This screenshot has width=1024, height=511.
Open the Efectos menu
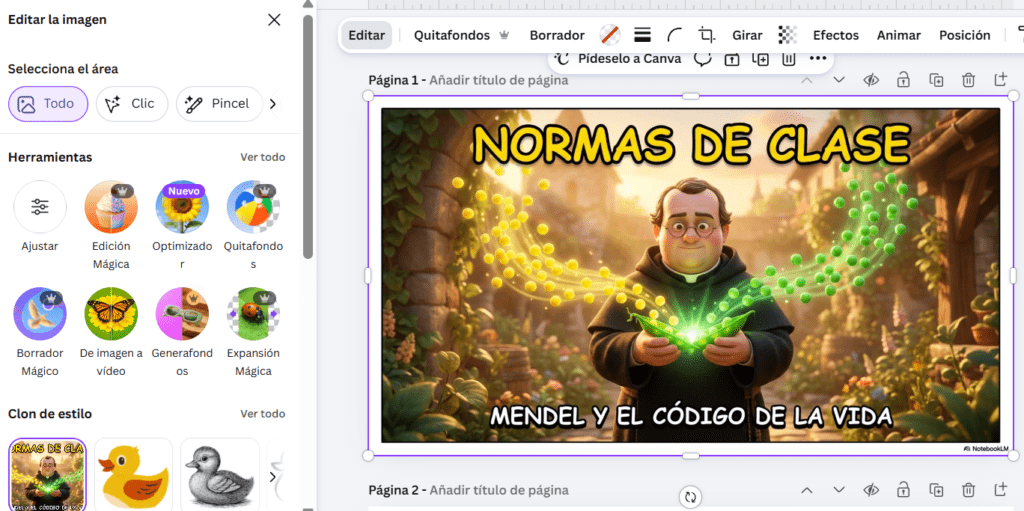point(835,35)
